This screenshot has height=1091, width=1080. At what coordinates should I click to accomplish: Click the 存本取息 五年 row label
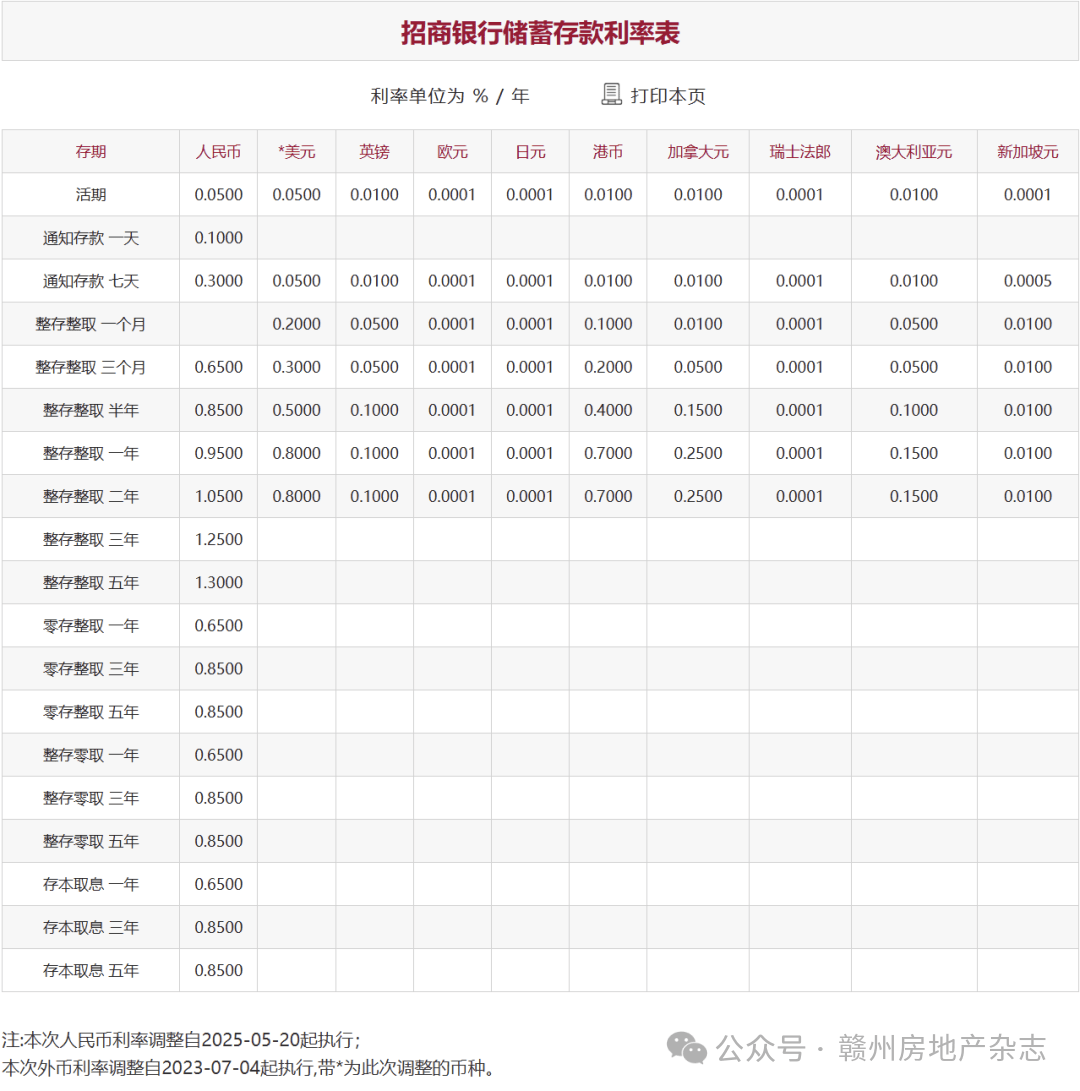(90, 971)
